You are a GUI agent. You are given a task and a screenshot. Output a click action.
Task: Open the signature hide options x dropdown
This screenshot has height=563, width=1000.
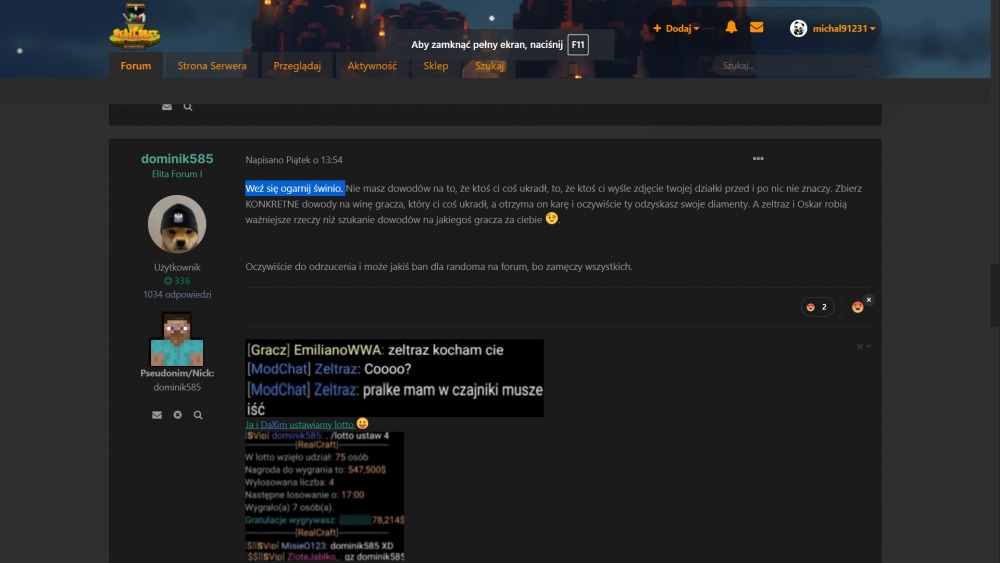pyautogui.click(x=864, y=347)
